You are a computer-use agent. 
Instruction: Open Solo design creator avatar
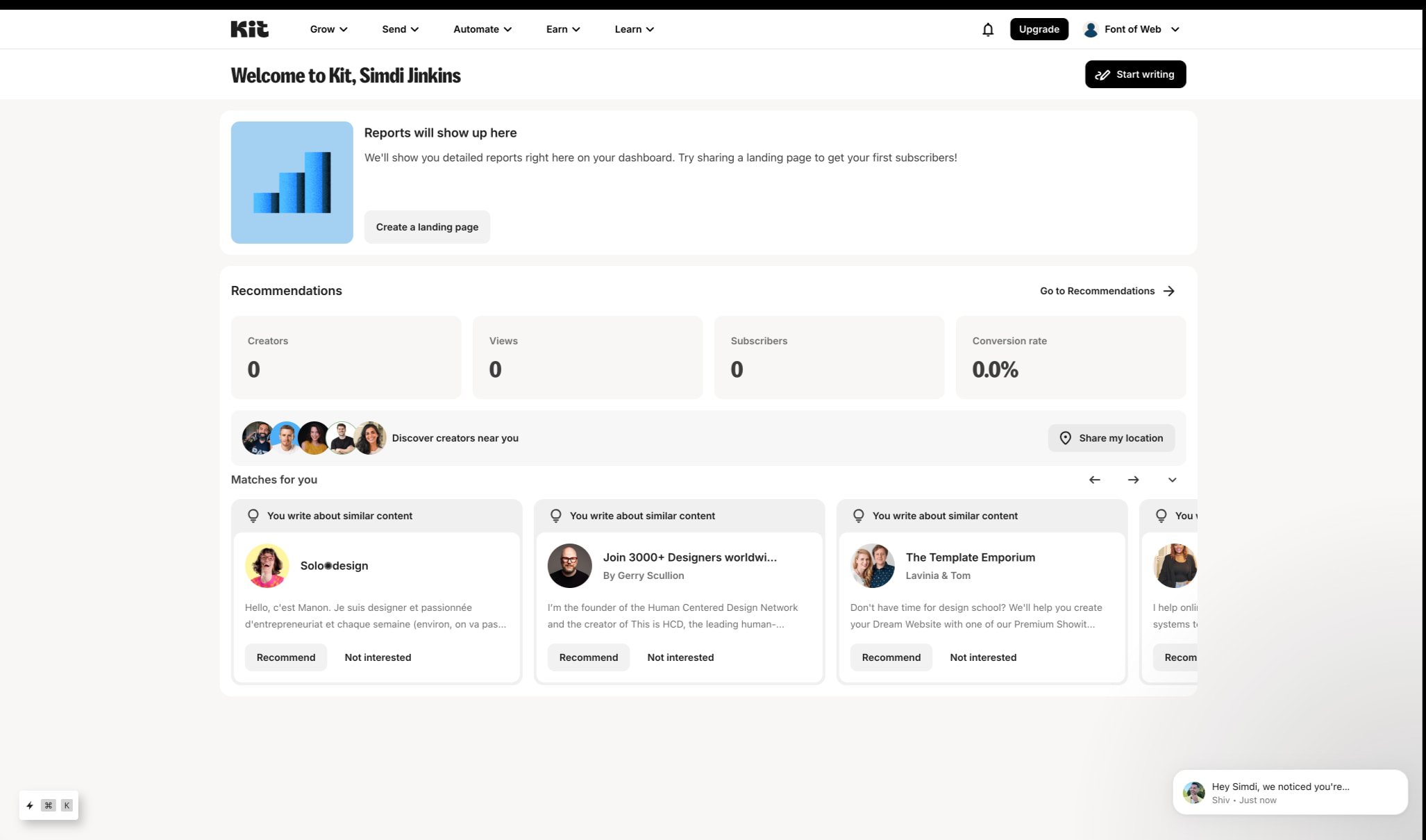click(x=267, y=566)
